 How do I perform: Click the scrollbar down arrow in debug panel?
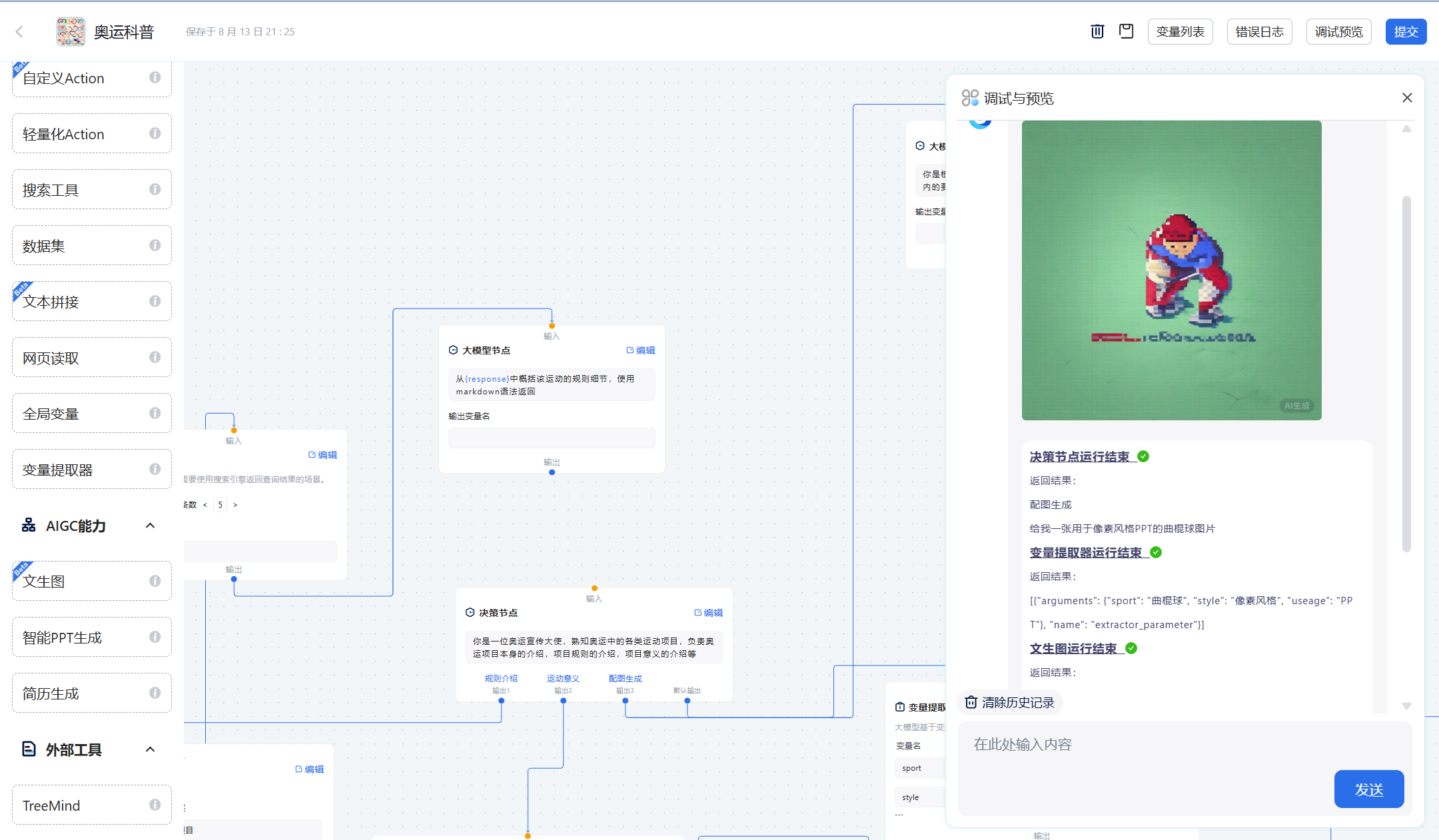click(x=1406, y=705)
